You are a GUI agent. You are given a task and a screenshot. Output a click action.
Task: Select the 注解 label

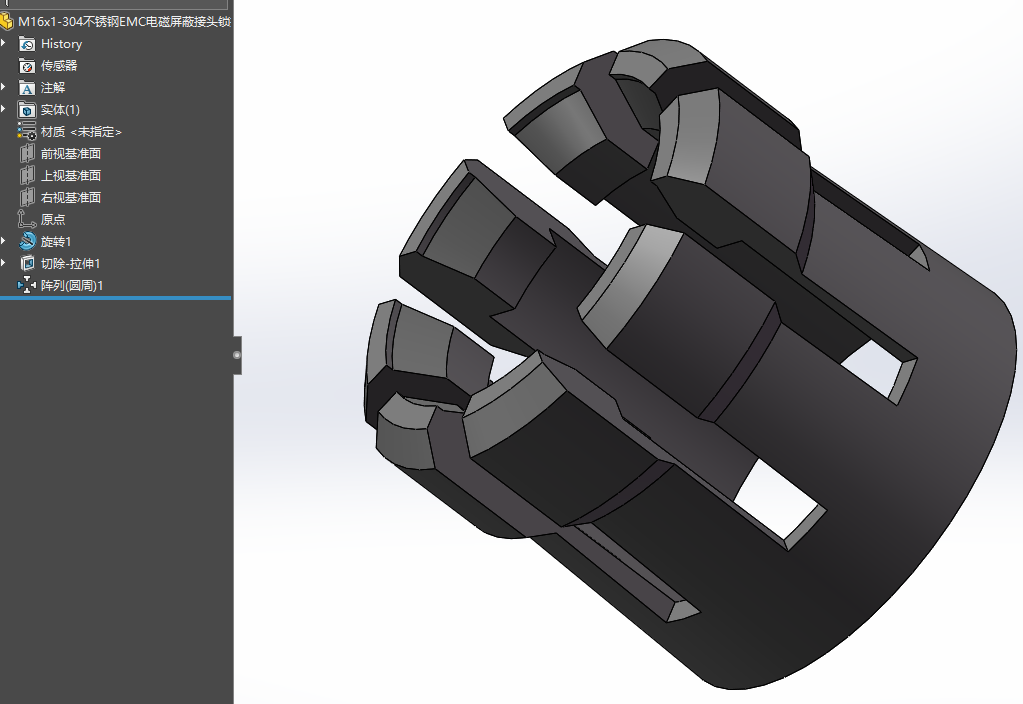[x=53, y=88]
